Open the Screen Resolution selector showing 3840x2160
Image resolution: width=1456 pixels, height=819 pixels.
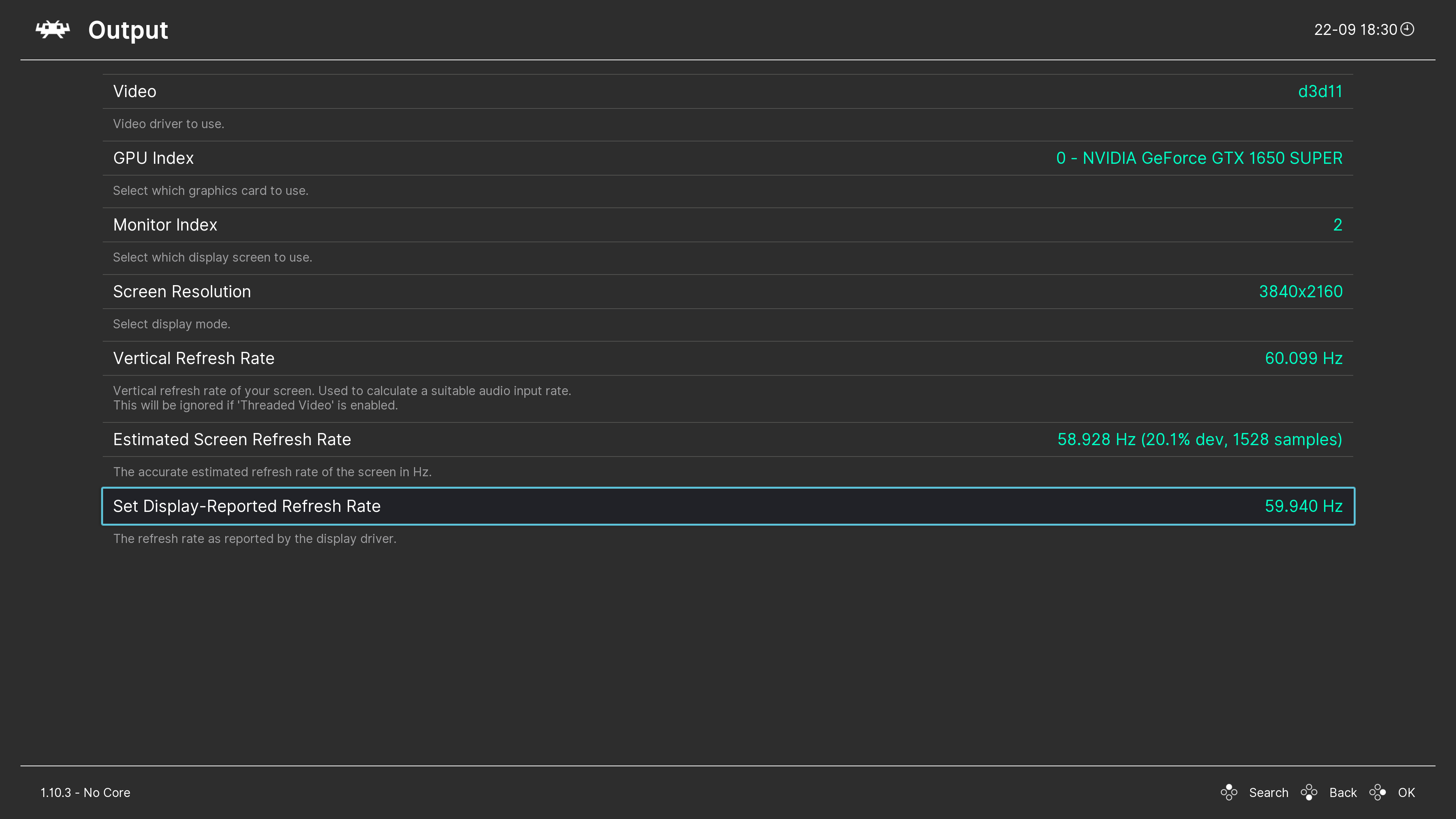1301,291
